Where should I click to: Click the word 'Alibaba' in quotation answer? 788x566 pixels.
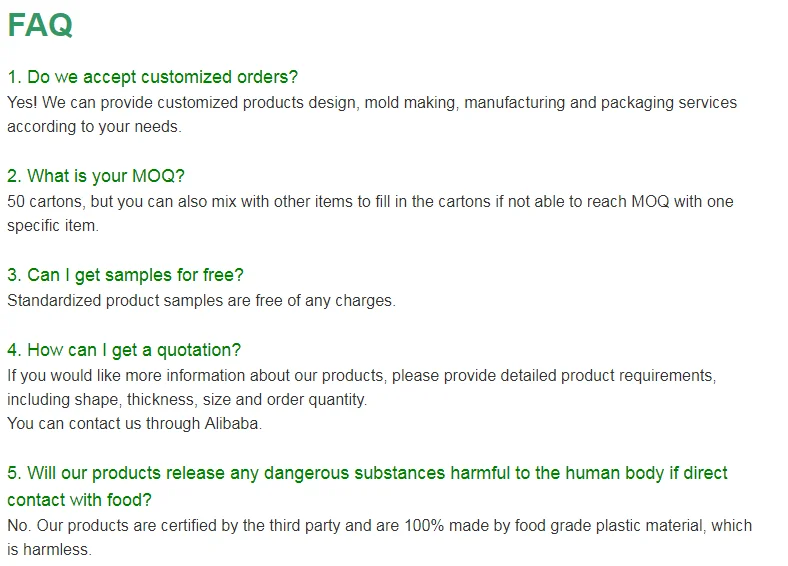click(232, 424)
